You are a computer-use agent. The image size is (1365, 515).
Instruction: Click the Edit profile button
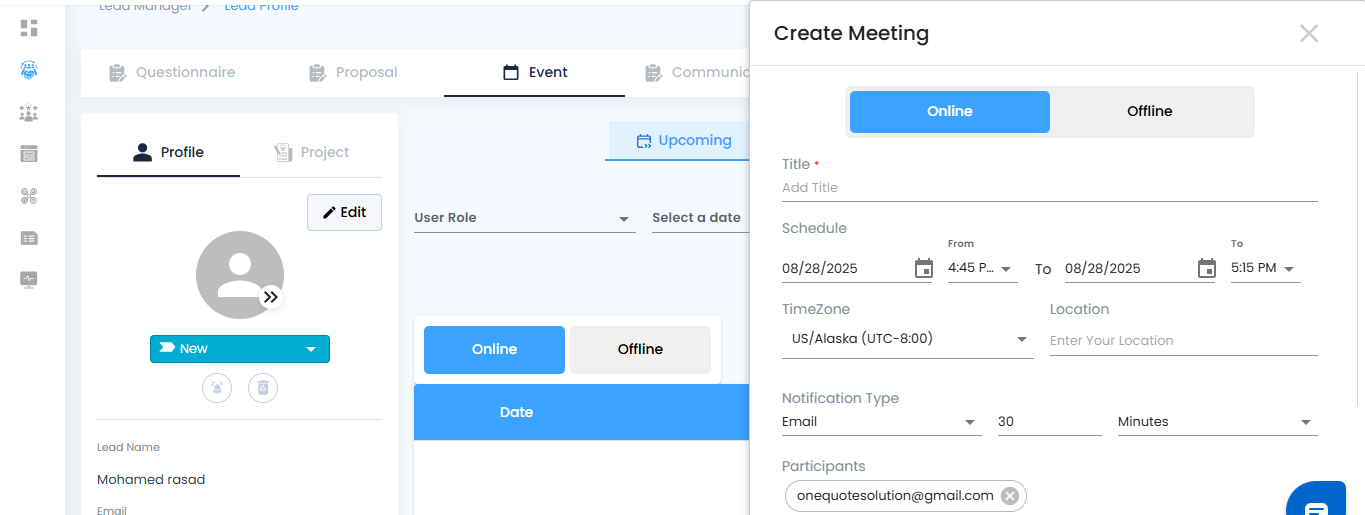click(344, 212)
